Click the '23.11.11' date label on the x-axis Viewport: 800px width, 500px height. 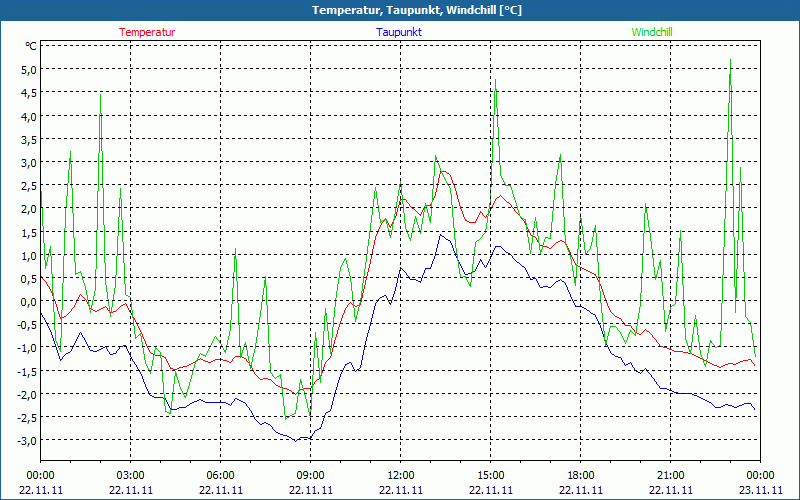point(761,490)
